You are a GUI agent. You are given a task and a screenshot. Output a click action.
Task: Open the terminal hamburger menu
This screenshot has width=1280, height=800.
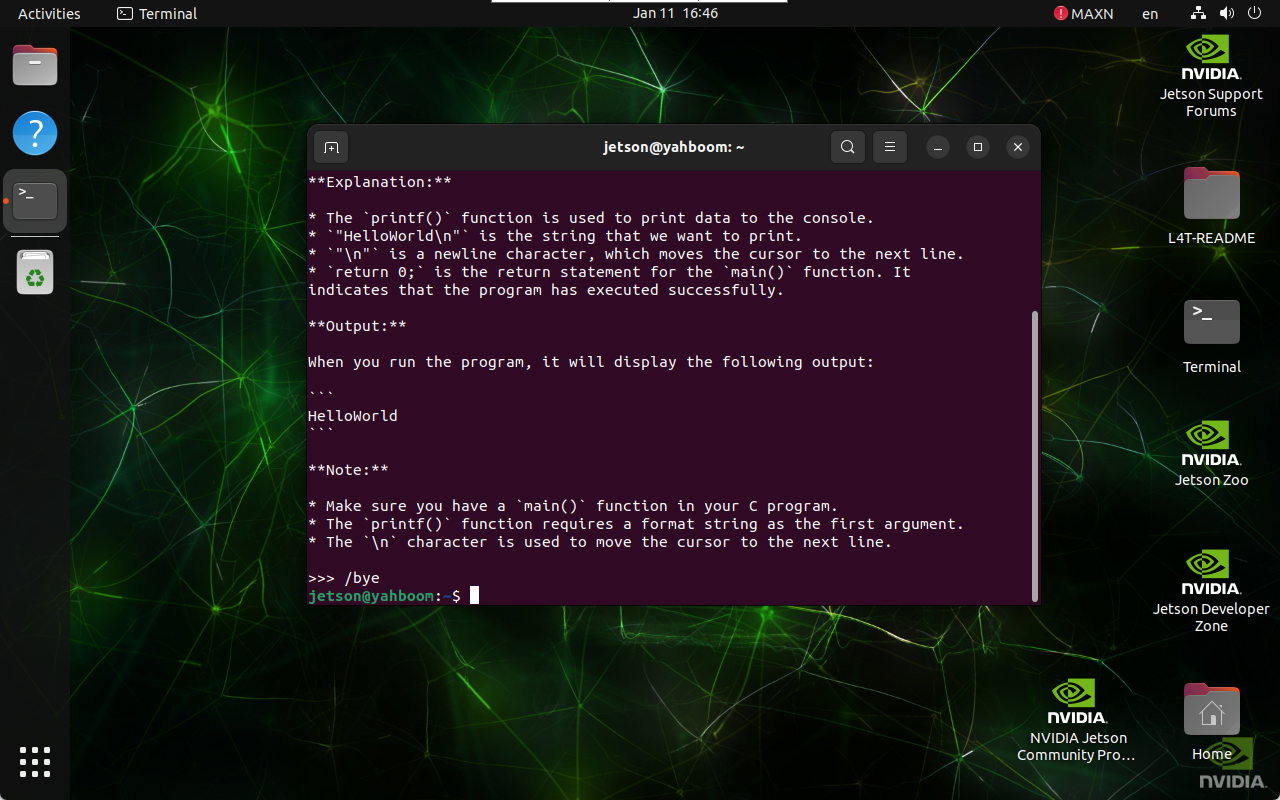889,147
